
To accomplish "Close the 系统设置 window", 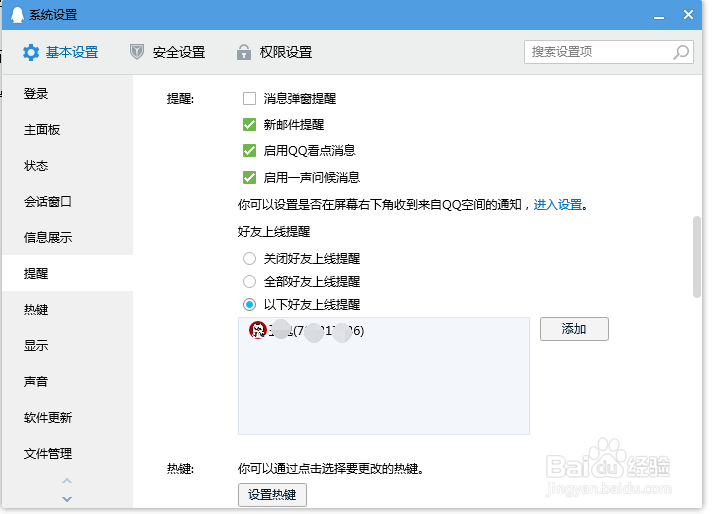I will point(688,15).
